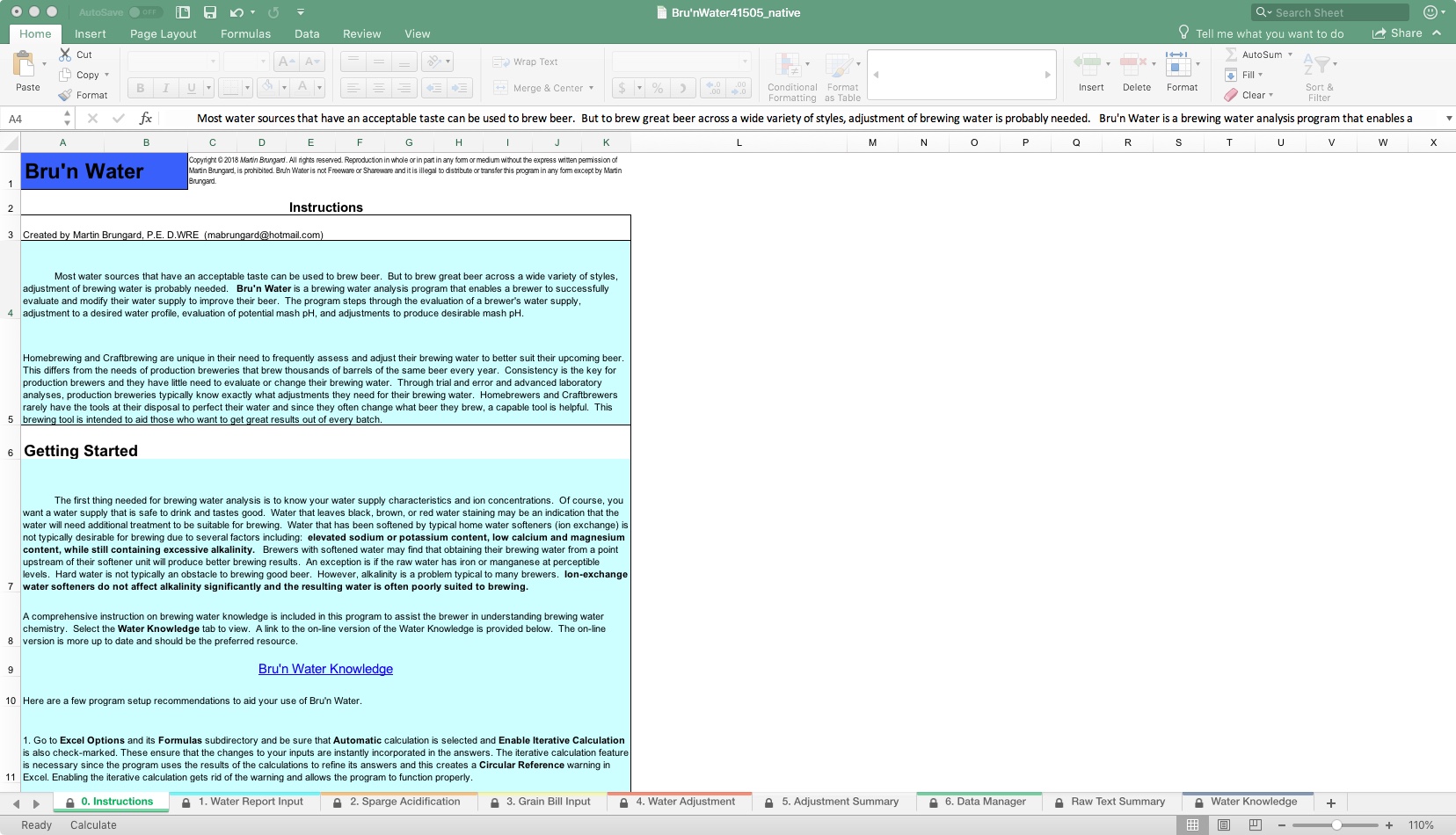The height and width of the screenshot is (835, 1456).
Task: Open the Customize Quick Access Toolbar dropdown
Action: coord(301,12)
